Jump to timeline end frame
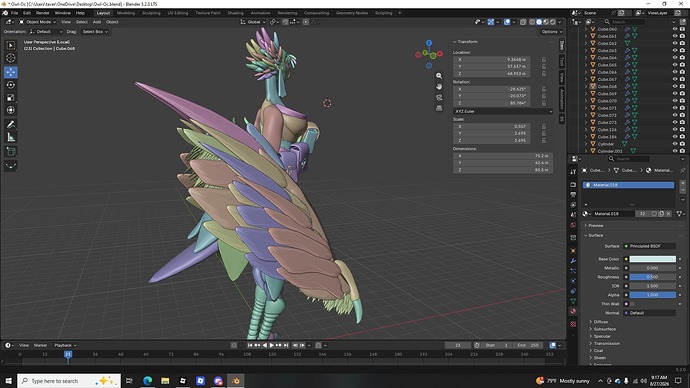The height and width of the screenshot is (388, 690). pos(286,345)
